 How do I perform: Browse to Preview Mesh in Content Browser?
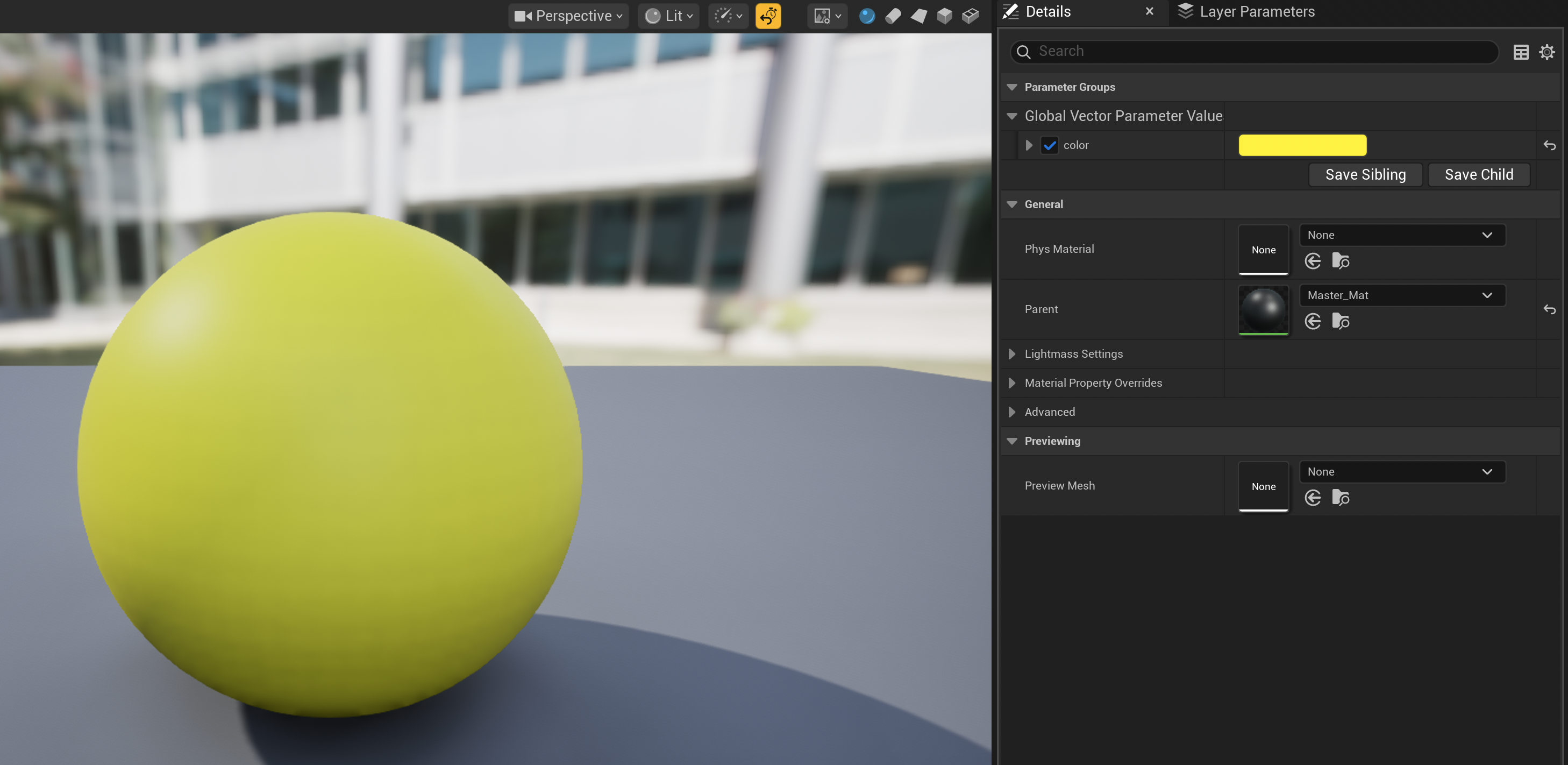click(1341, 498)
